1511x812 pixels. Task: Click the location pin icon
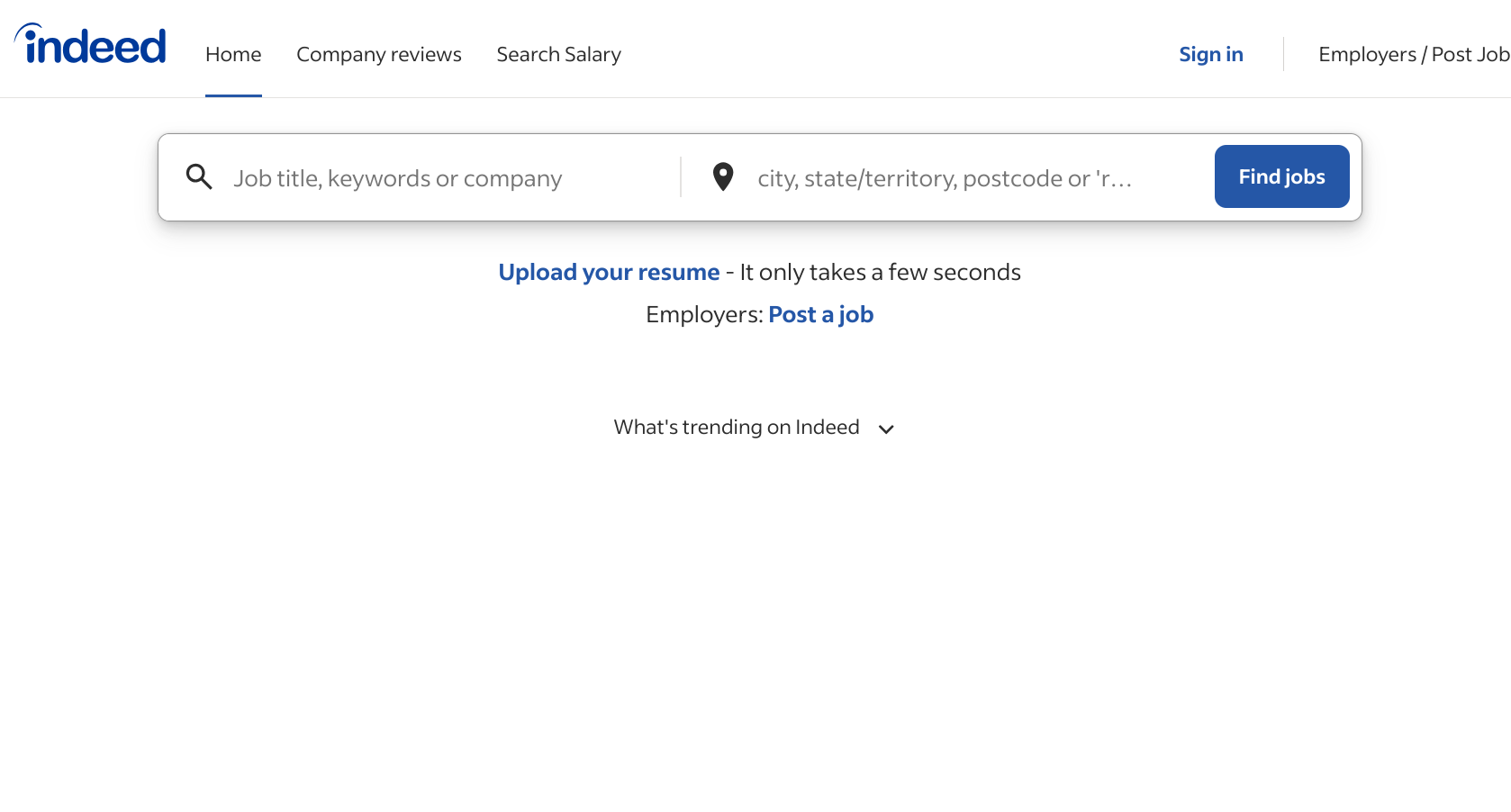pos(723,176)
